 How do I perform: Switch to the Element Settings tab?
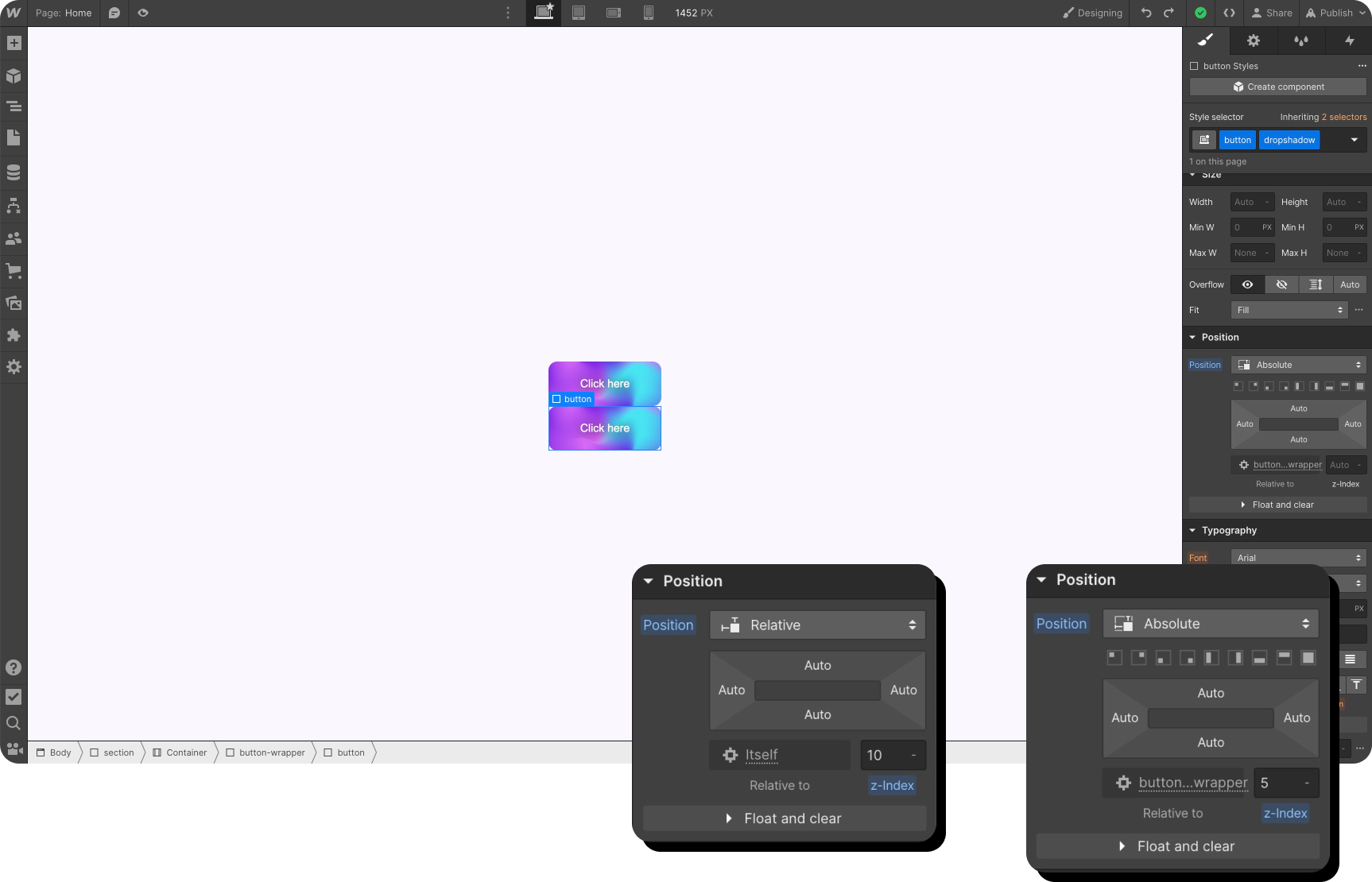point(1254,41)
